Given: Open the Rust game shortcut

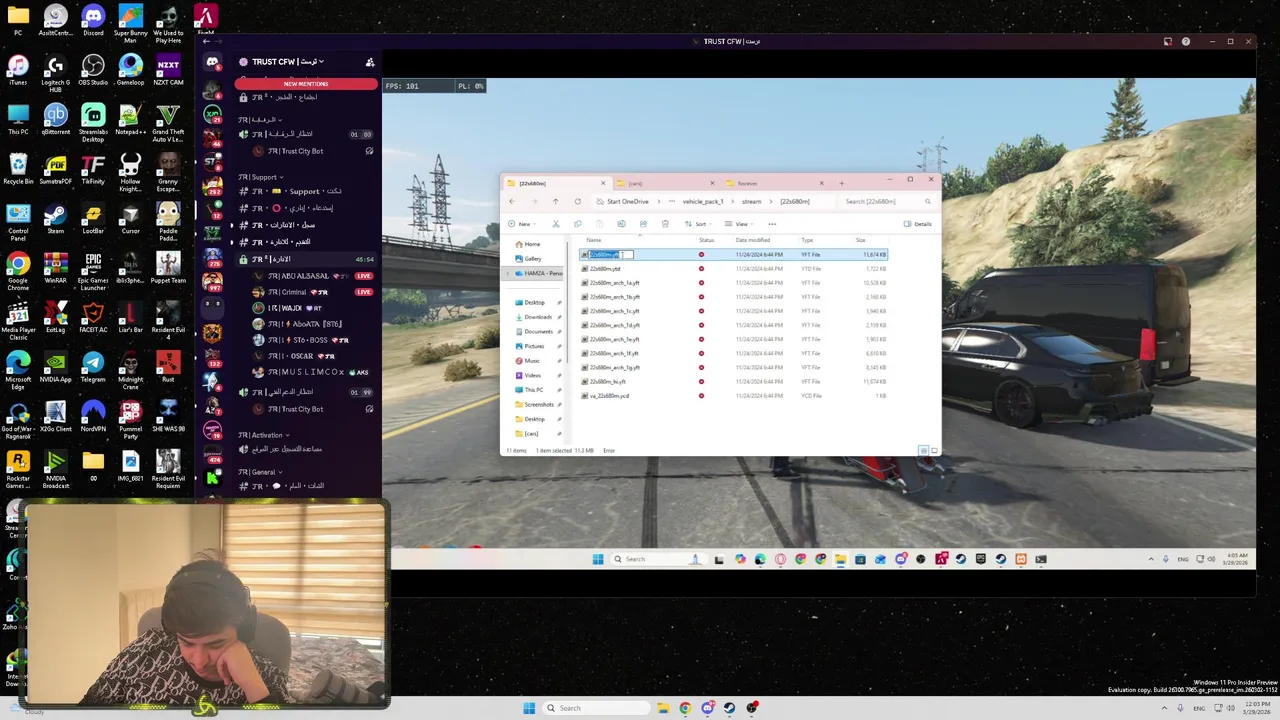Looking at the screenshot, I should [168, 367].
